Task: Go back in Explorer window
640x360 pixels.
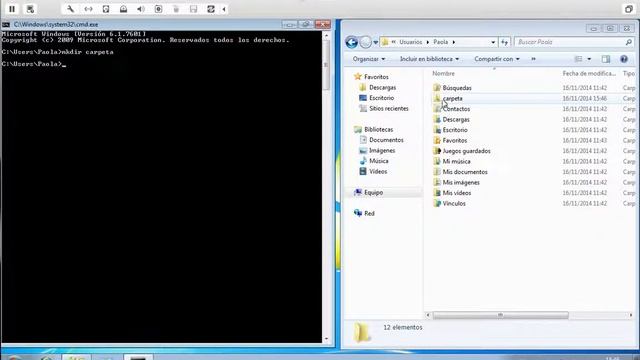Action: click(x=351, y=42)
